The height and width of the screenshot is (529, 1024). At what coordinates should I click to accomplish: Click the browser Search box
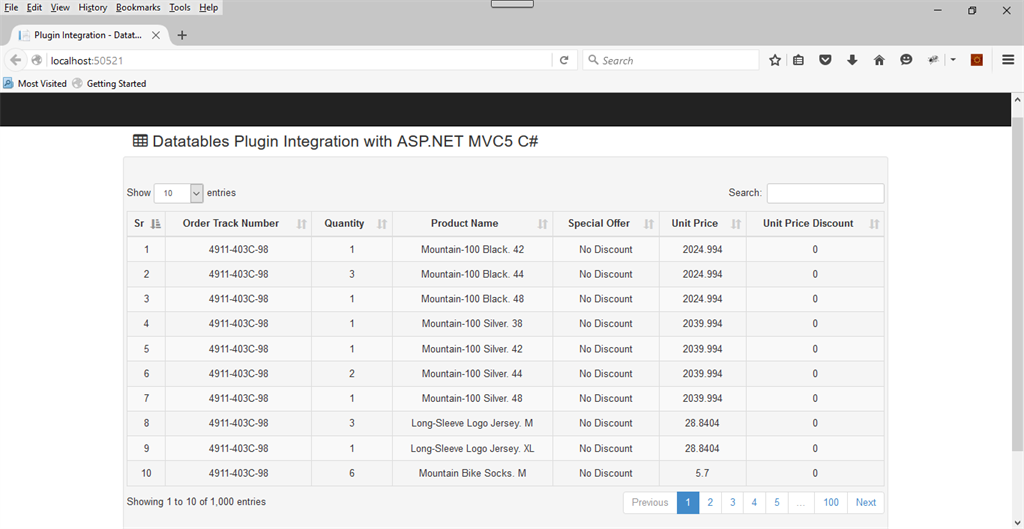[671, 60]
